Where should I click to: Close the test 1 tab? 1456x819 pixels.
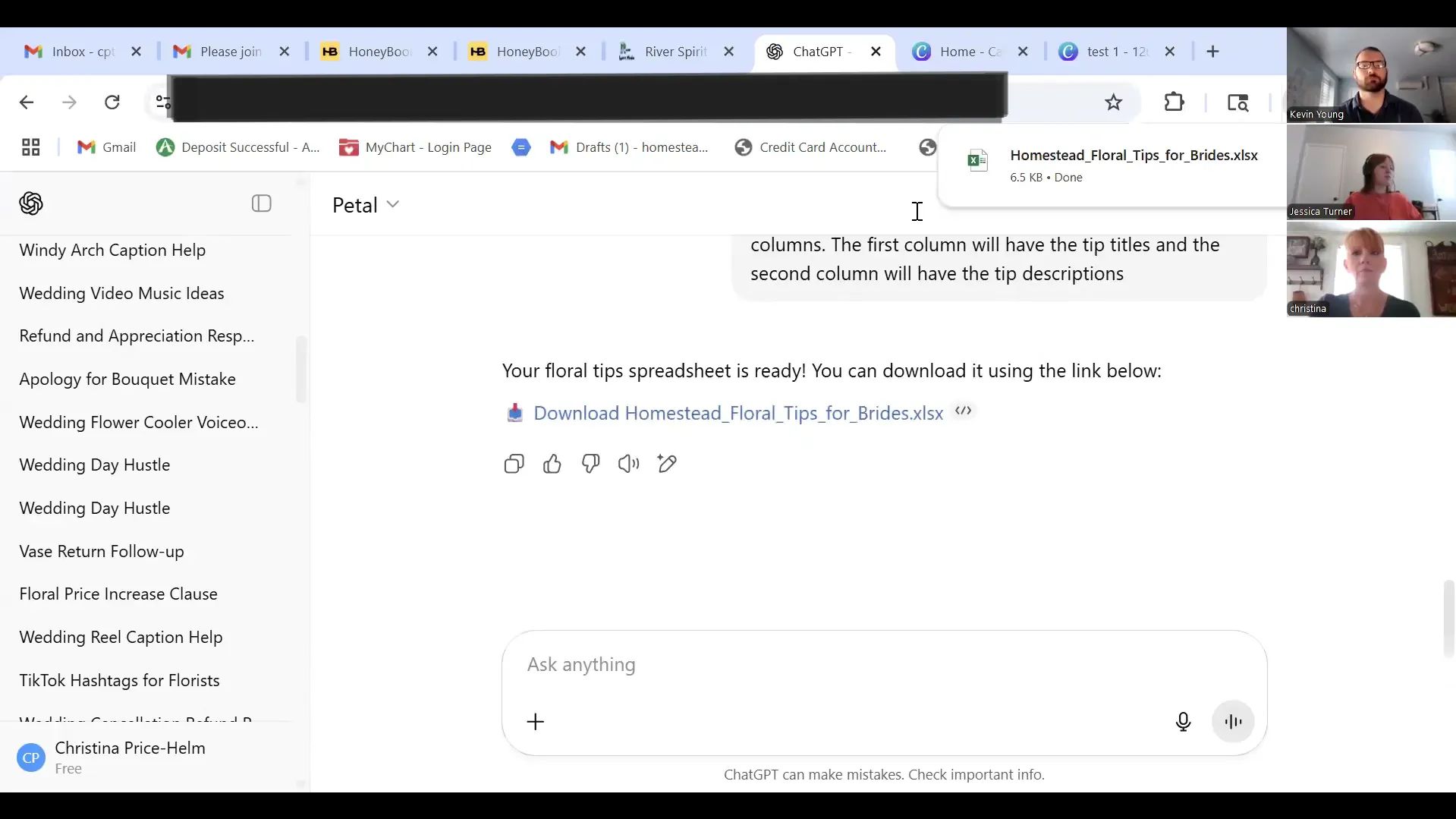coord(1170,52)
